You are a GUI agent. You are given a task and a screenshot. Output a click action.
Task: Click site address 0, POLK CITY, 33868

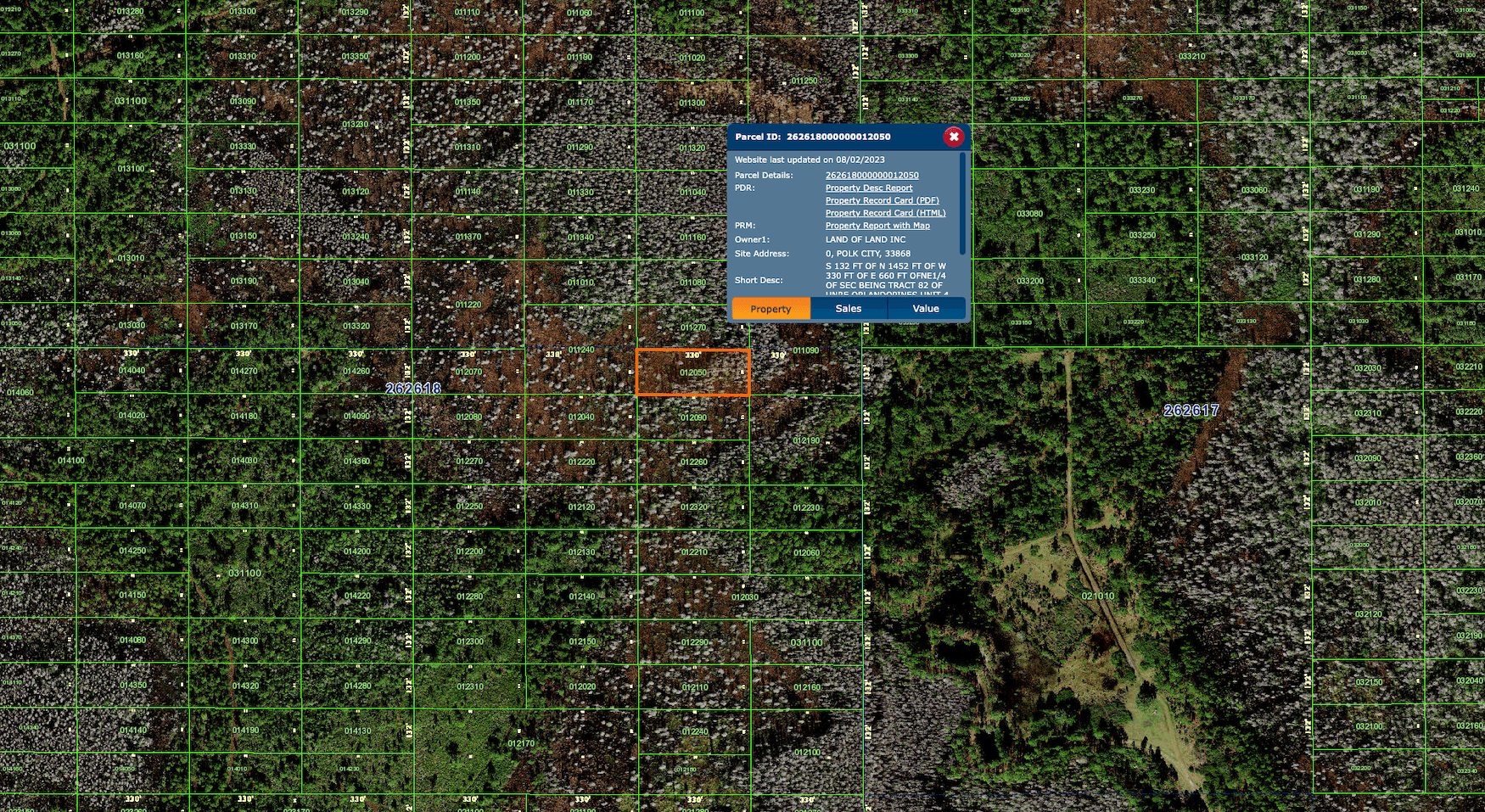(868, 254)
